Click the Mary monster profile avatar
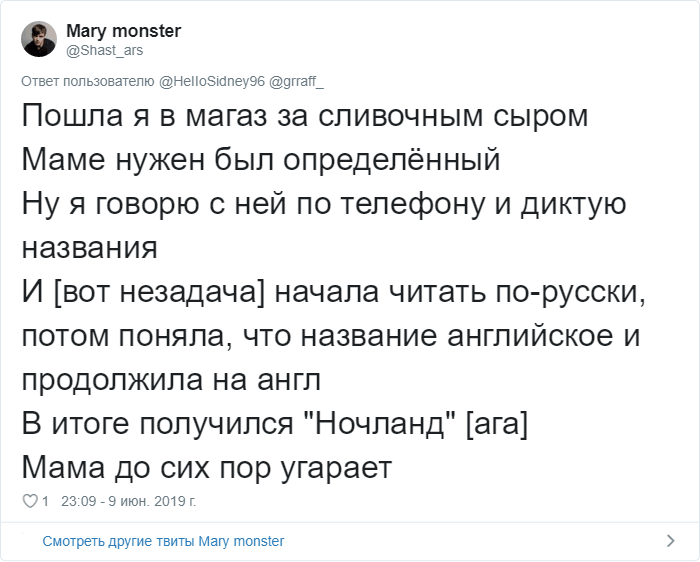Viewport: 700px width, 562px height. [x=39, y=39]
